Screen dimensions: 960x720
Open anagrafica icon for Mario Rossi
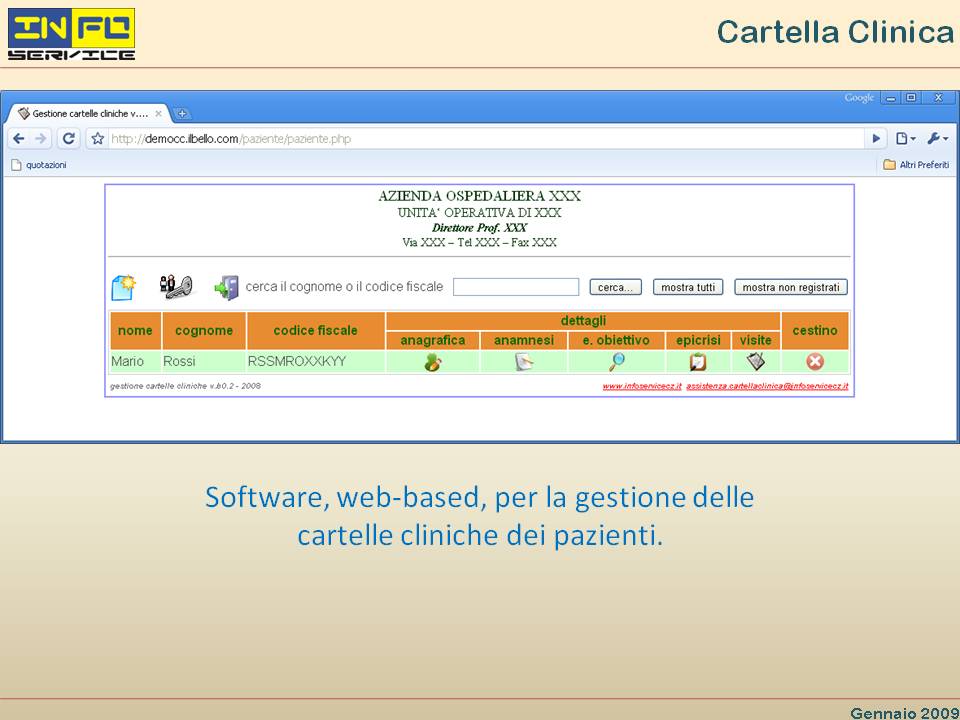pos(433,362)
